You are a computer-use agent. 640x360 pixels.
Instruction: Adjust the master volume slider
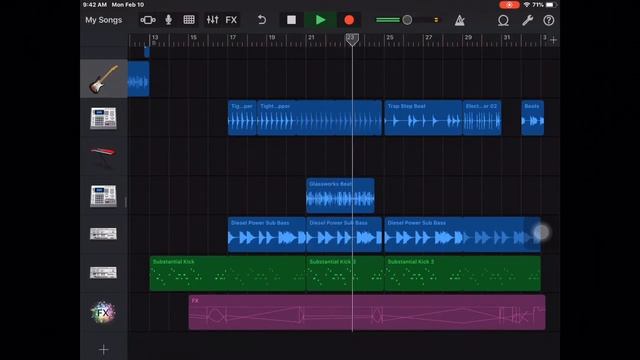coord(407,20)
